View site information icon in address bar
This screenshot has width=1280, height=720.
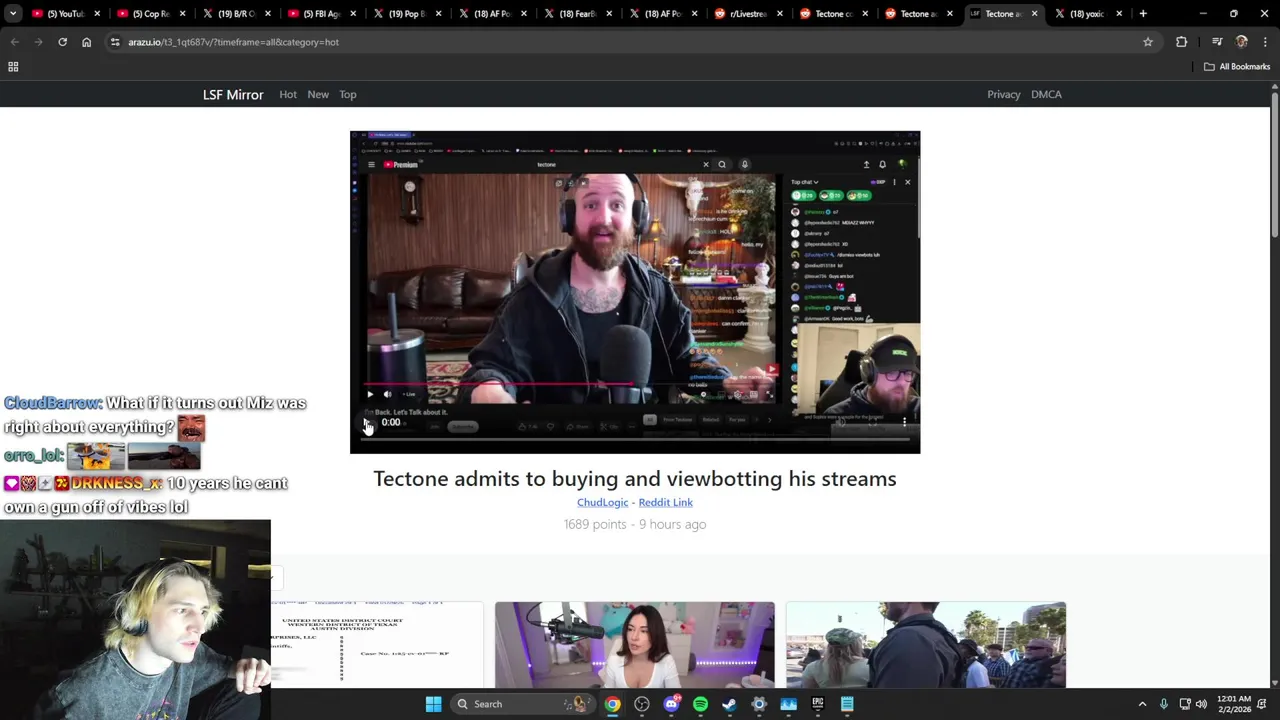click(x=115, y=42)
